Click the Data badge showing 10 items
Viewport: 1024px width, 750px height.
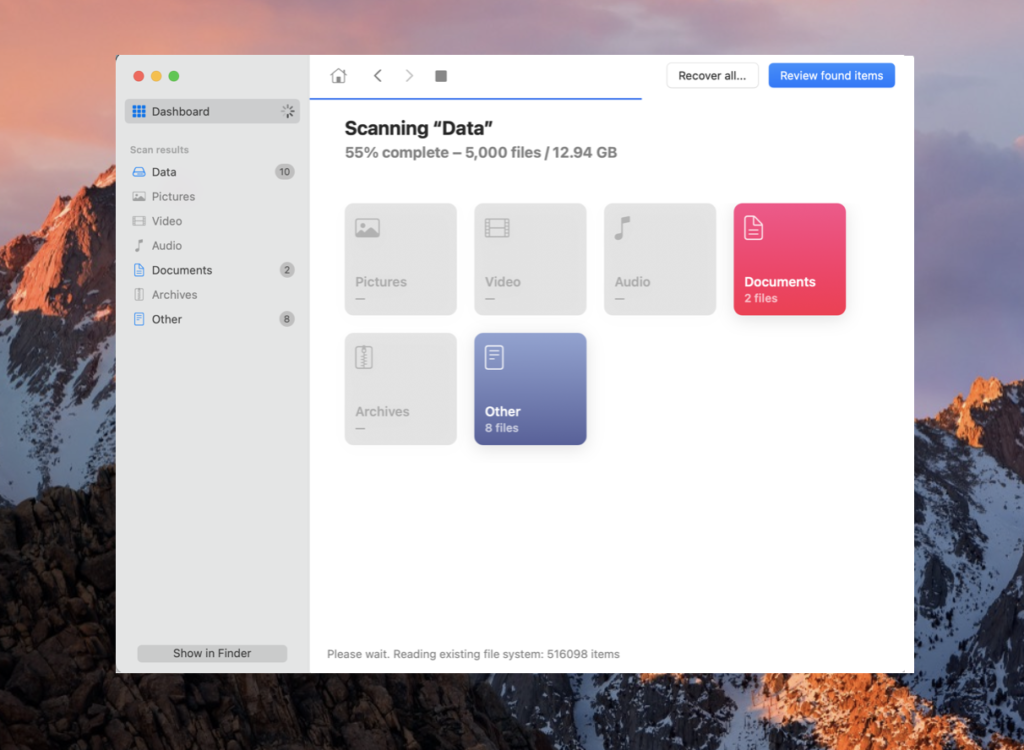pos(285,171)
